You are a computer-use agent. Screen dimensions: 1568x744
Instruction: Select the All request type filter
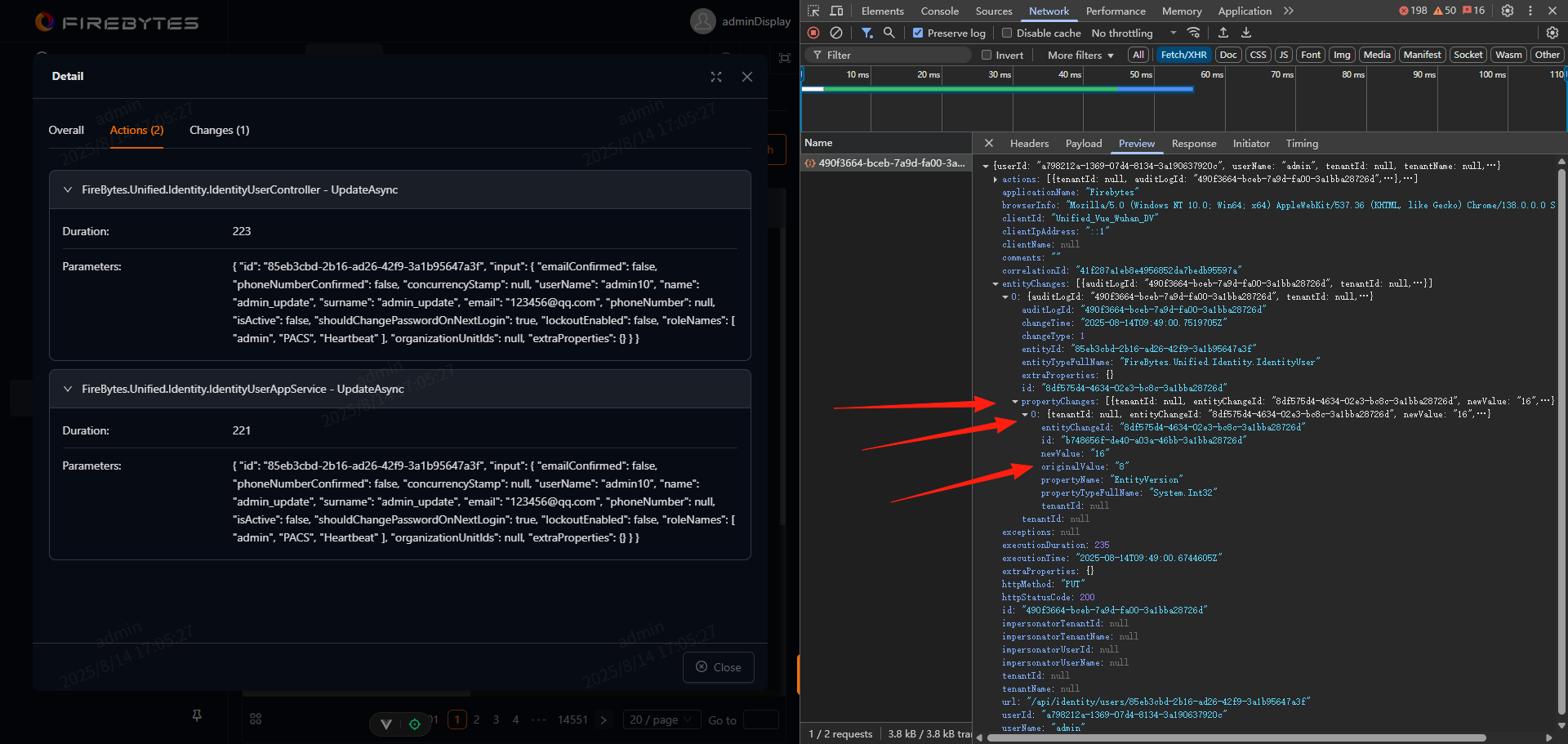[1138, 55]
